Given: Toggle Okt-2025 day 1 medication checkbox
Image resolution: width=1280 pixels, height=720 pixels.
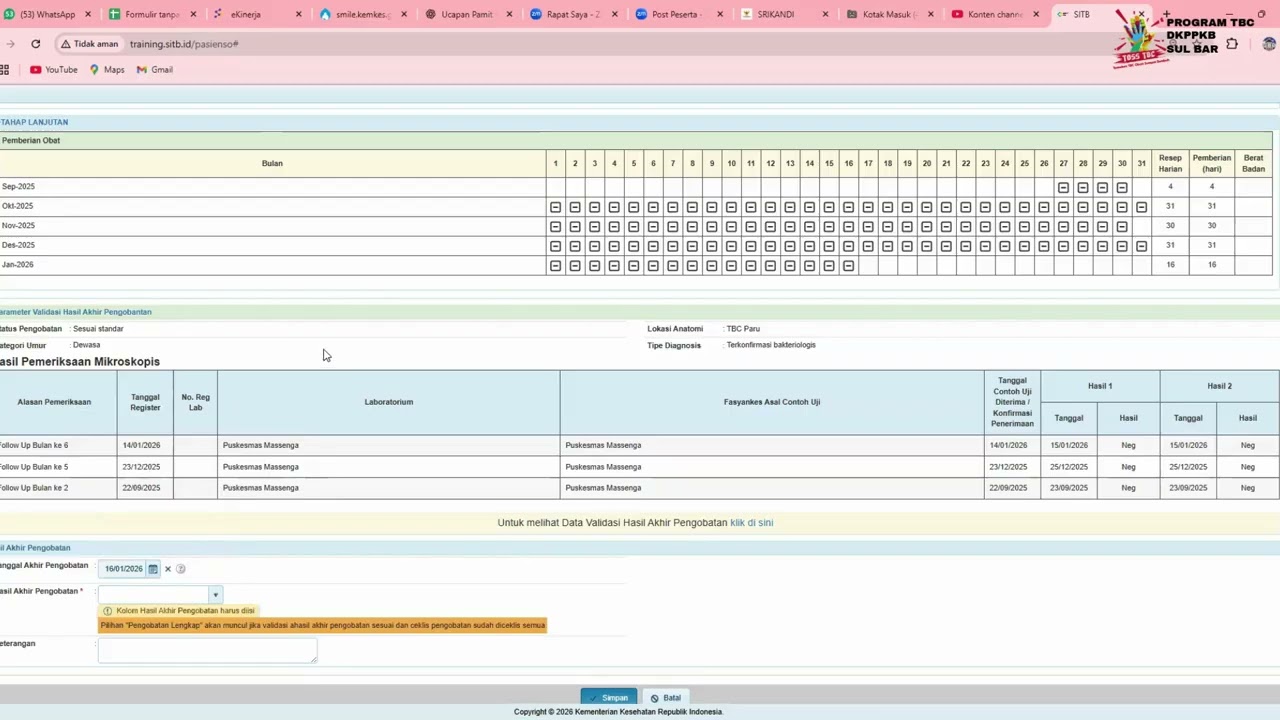Looking at the screenshot, I should click(555, 207).
